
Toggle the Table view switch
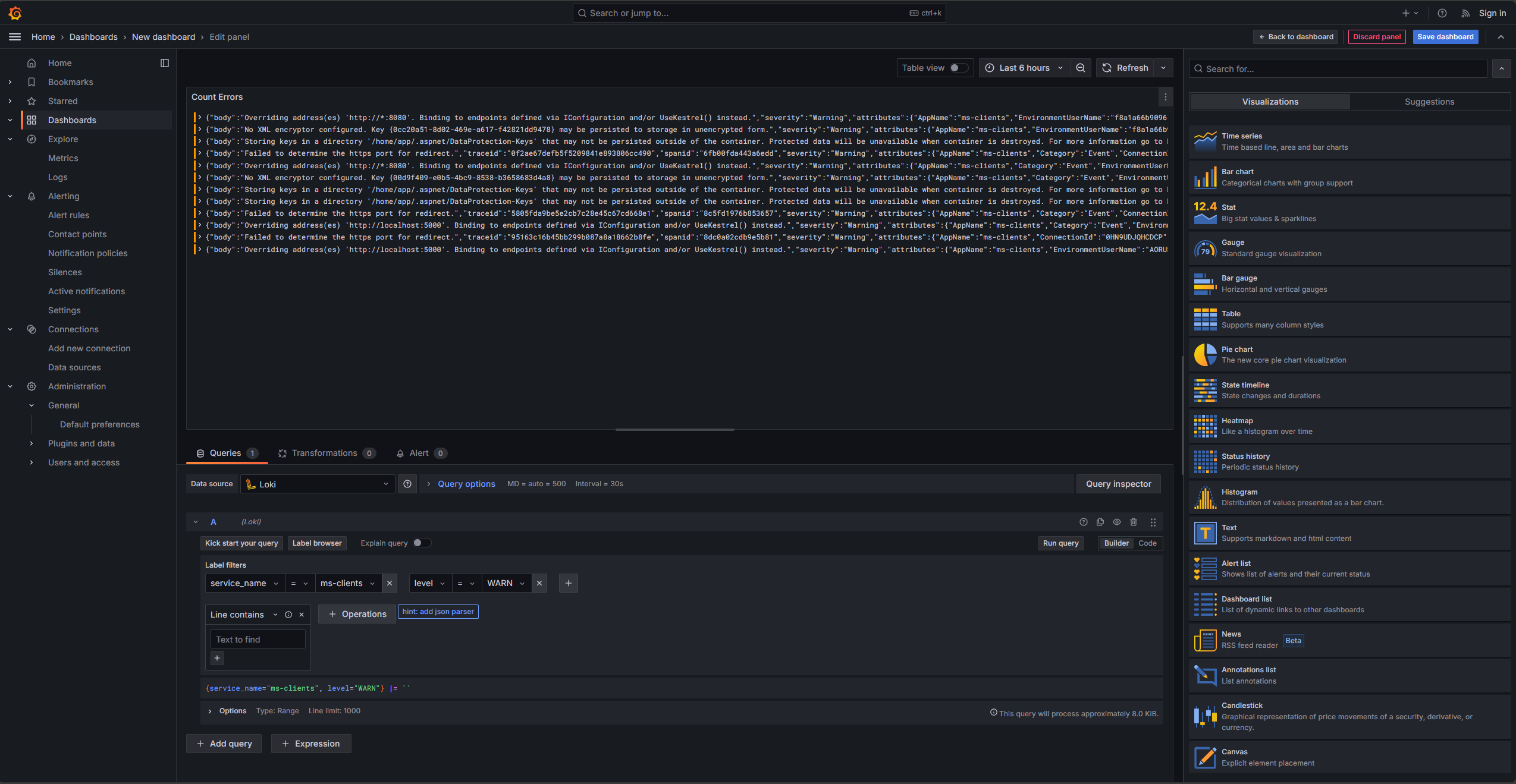(x=958, y=68)
